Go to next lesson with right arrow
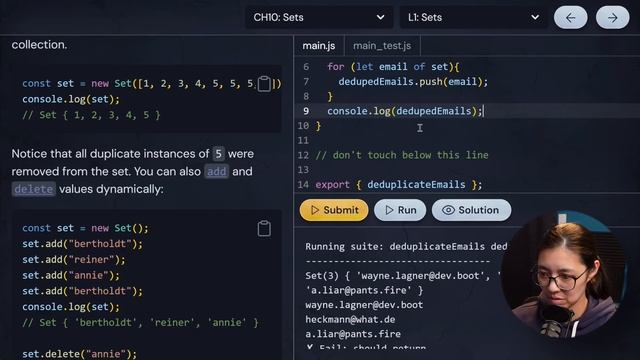640x360 pixels. (613, 18)
